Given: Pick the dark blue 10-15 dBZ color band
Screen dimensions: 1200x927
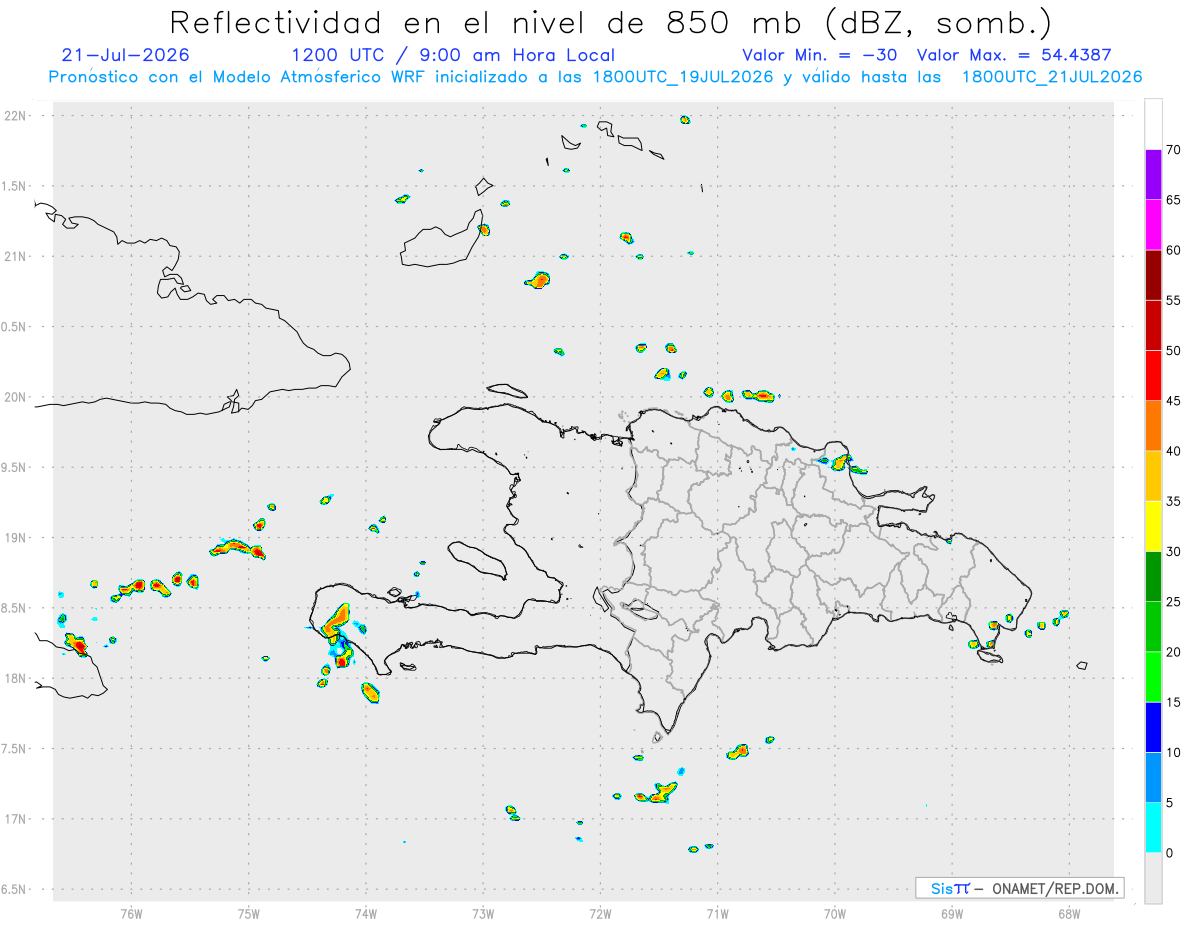Looking at the screenshot, I should [1153, 727].
